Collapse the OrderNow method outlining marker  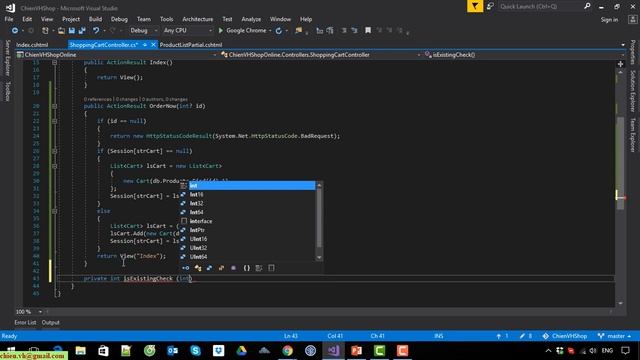coord(54,106)
